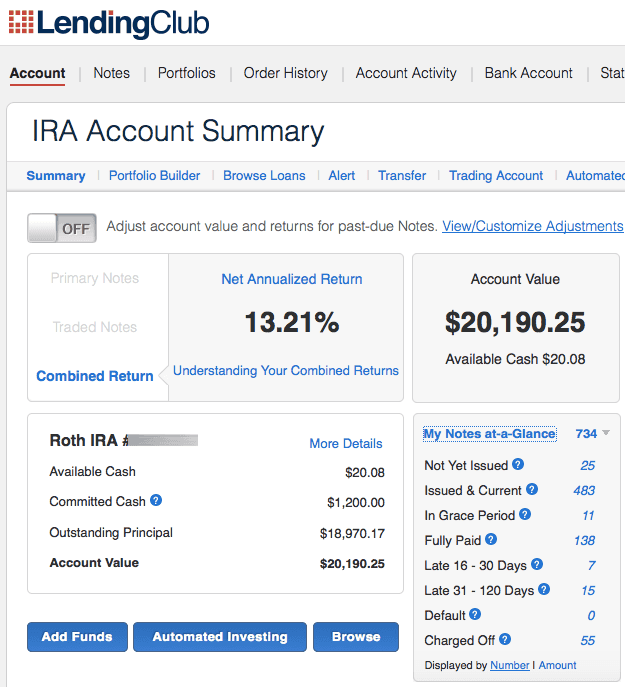Open help icon next to Committed Cash
The height and width of the screenshot is (687, 625).
pyautogui.click(x=156, y=500)
